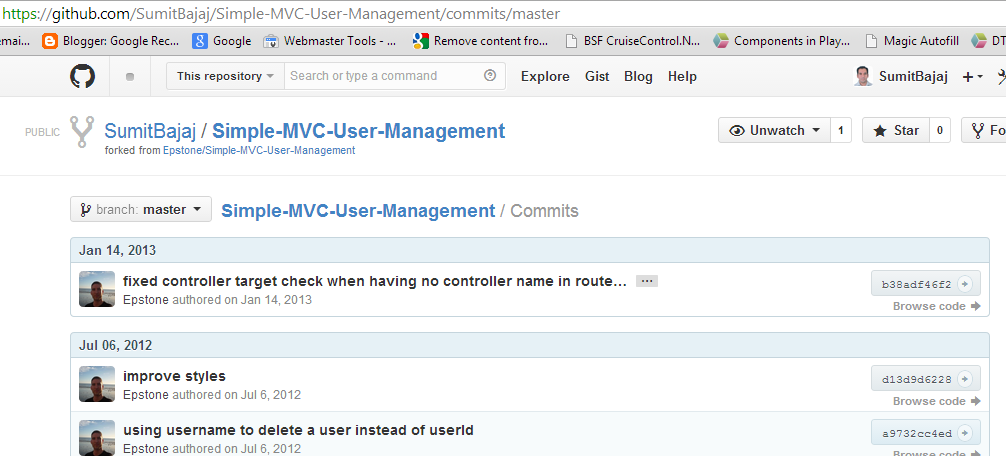Open the plus create-new menu
Viewport: 1006px width, 459px height.
coord(973,77)
